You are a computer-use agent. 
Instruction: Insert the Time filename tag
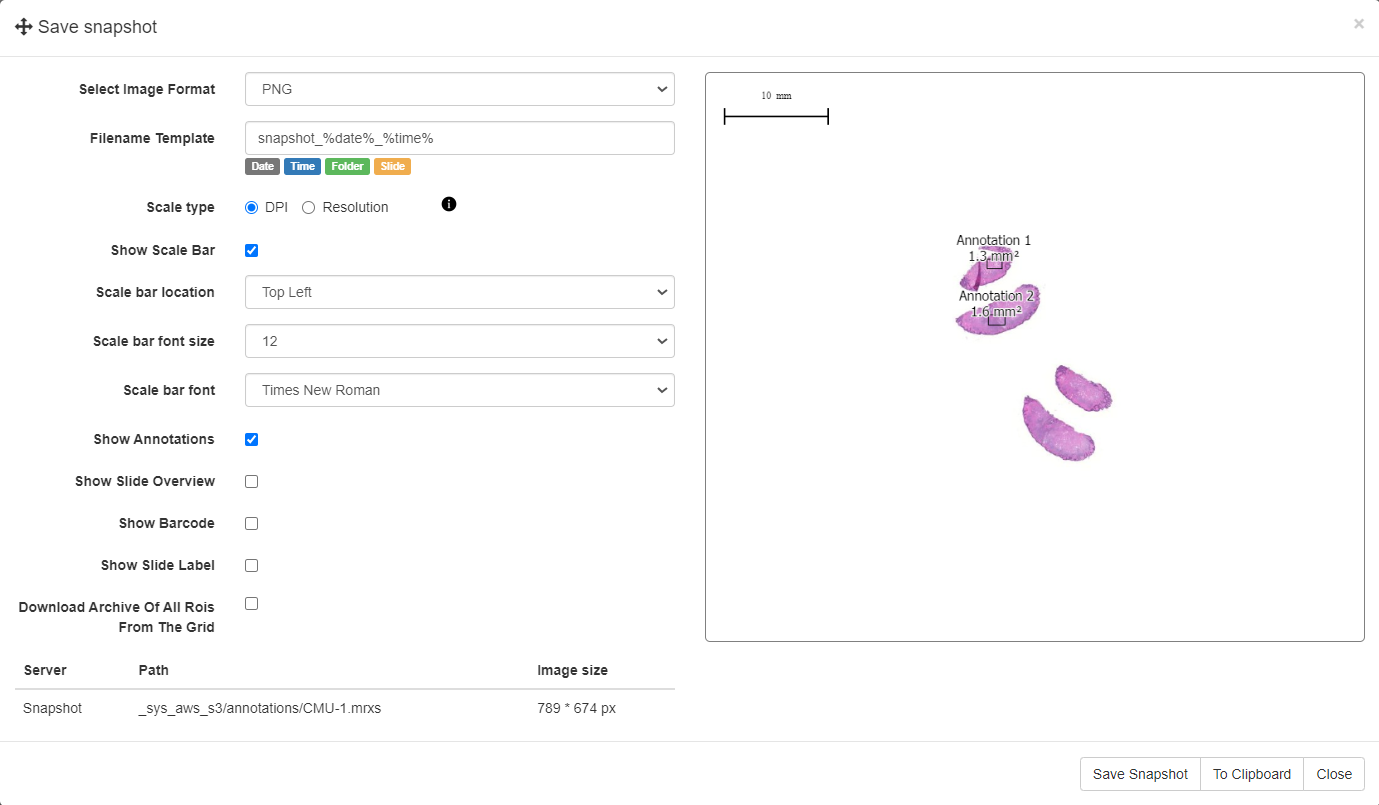(302, 167)
